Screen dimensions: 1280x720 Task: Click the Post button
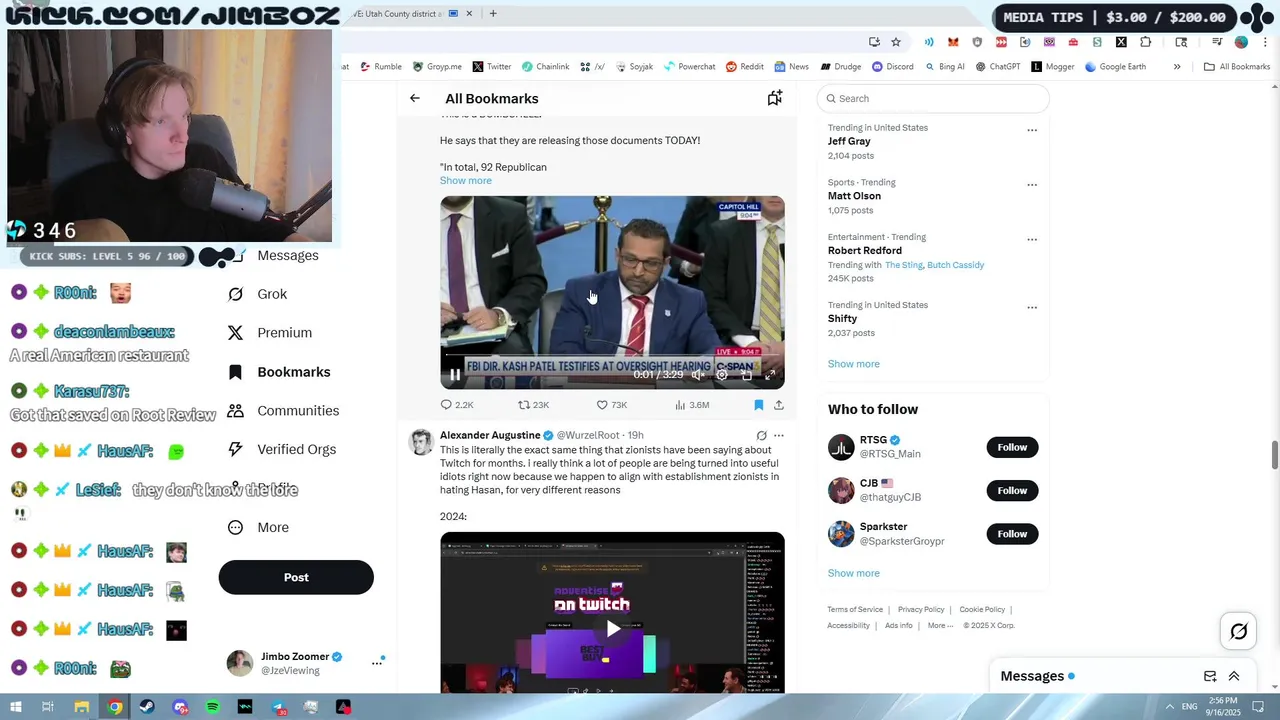click(x=296, y=577)
